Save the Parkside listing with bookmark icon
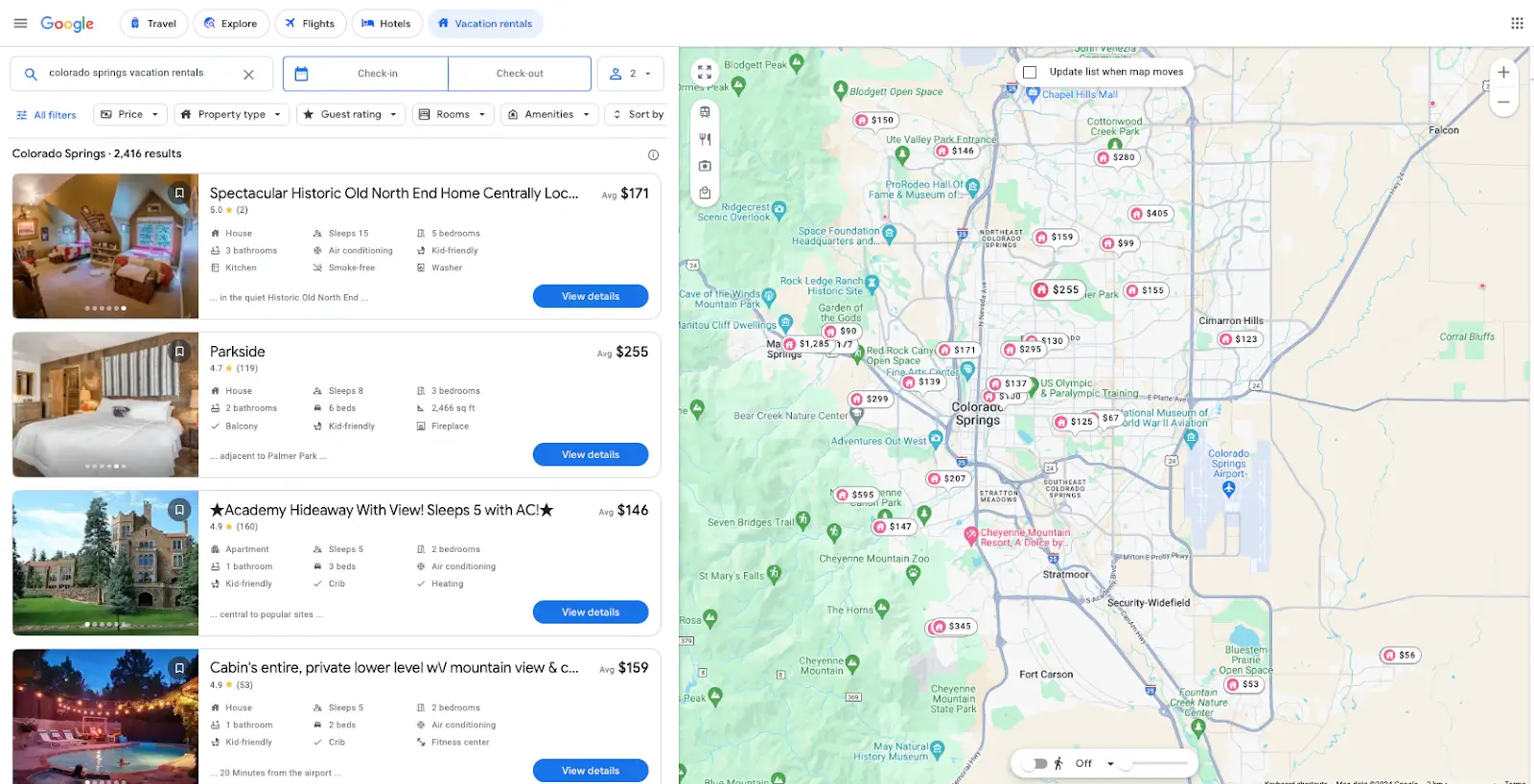 point(179,352)
